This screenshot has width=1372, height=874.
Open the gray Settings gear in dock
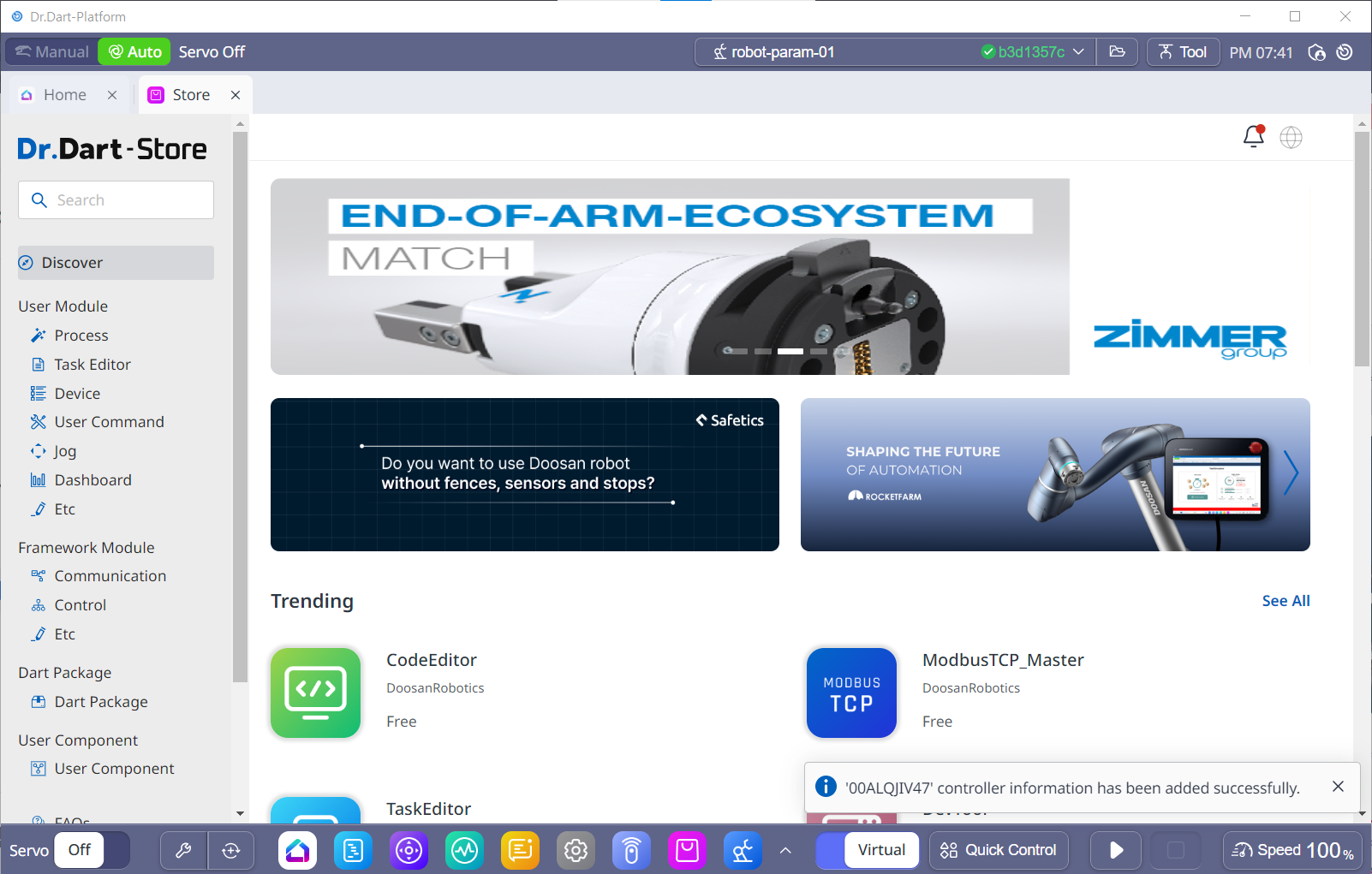click(576, 850)
